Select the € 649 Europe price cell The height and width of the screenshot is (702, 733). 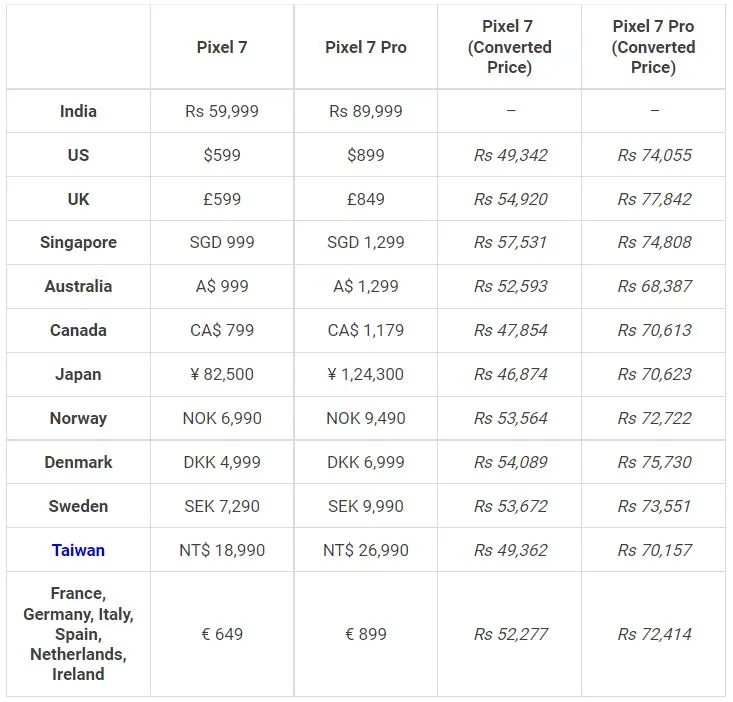coord(222,634)
